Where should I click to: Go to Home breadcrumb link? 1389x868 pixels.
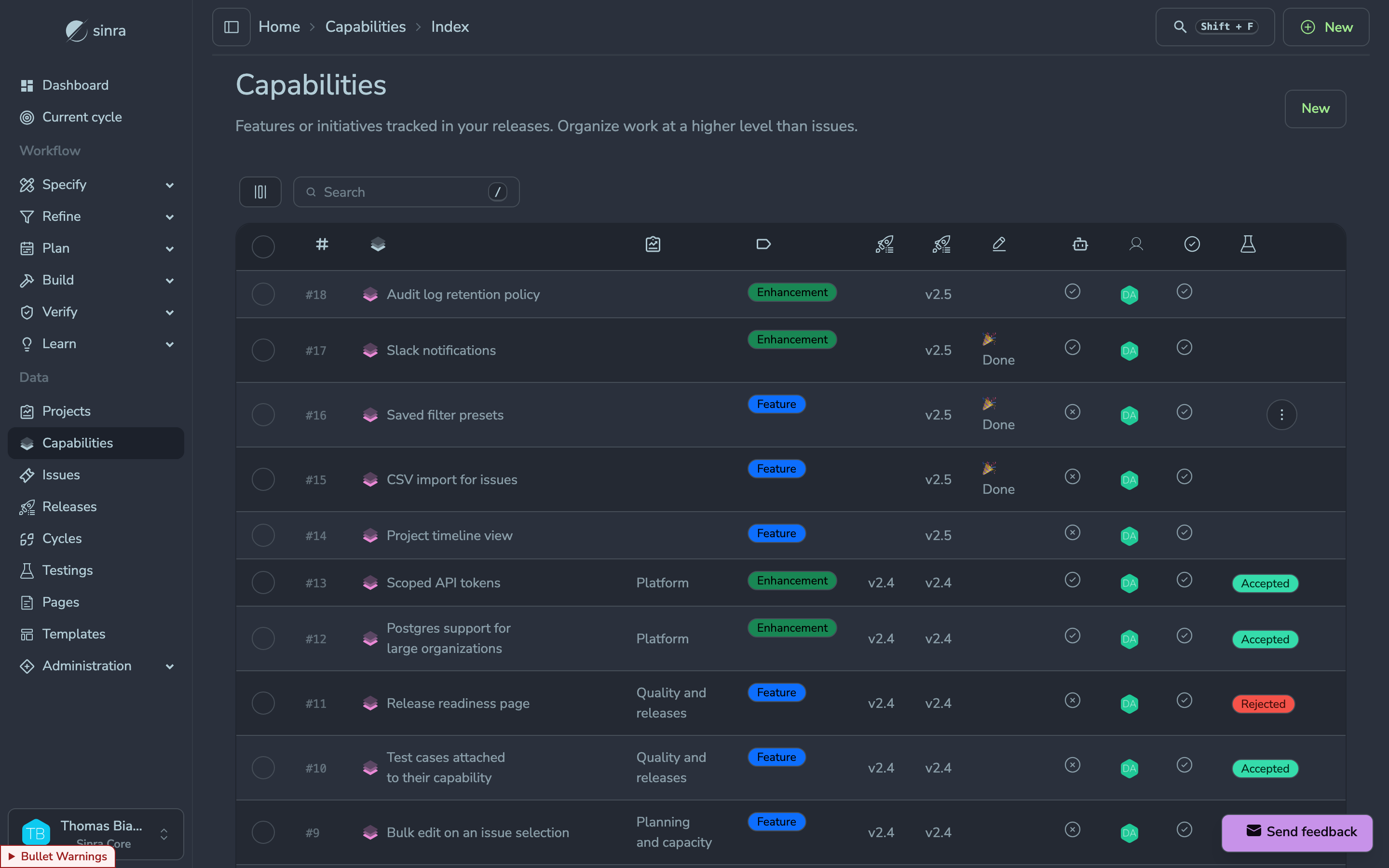tap(280, 27)
